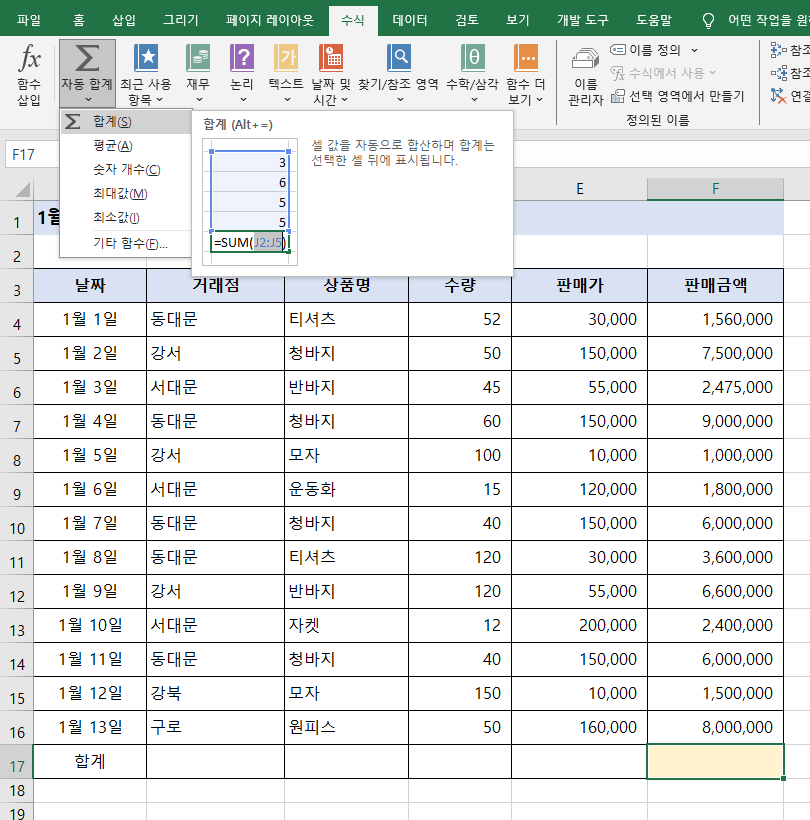Click the 합계 cell in row 17
810x820 pixels.
(x=90, y=761)
